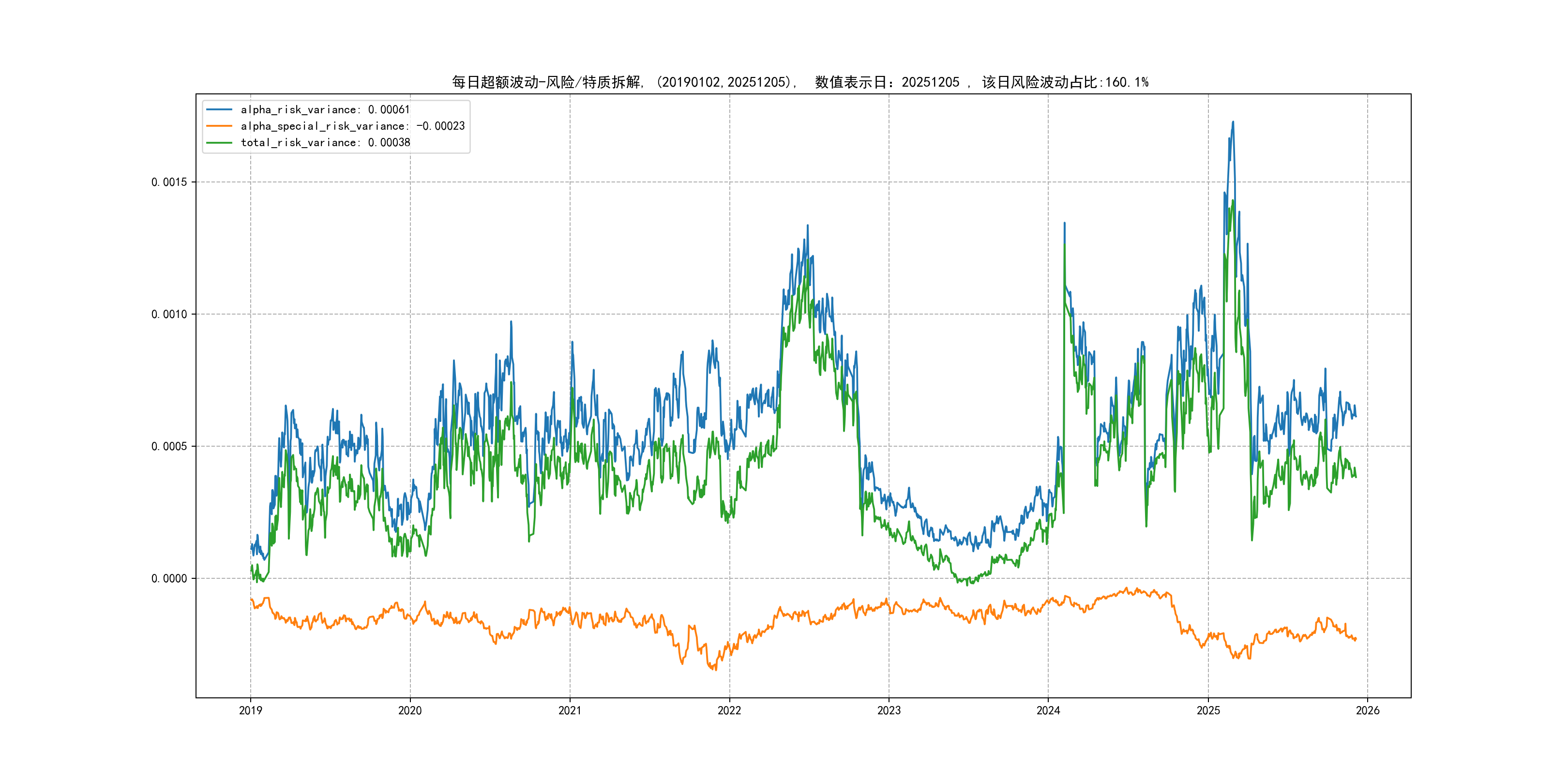Click the 2024 x-axis tick label
Viewport: 1568px width, 784px height.
(x=1048, y=710)
